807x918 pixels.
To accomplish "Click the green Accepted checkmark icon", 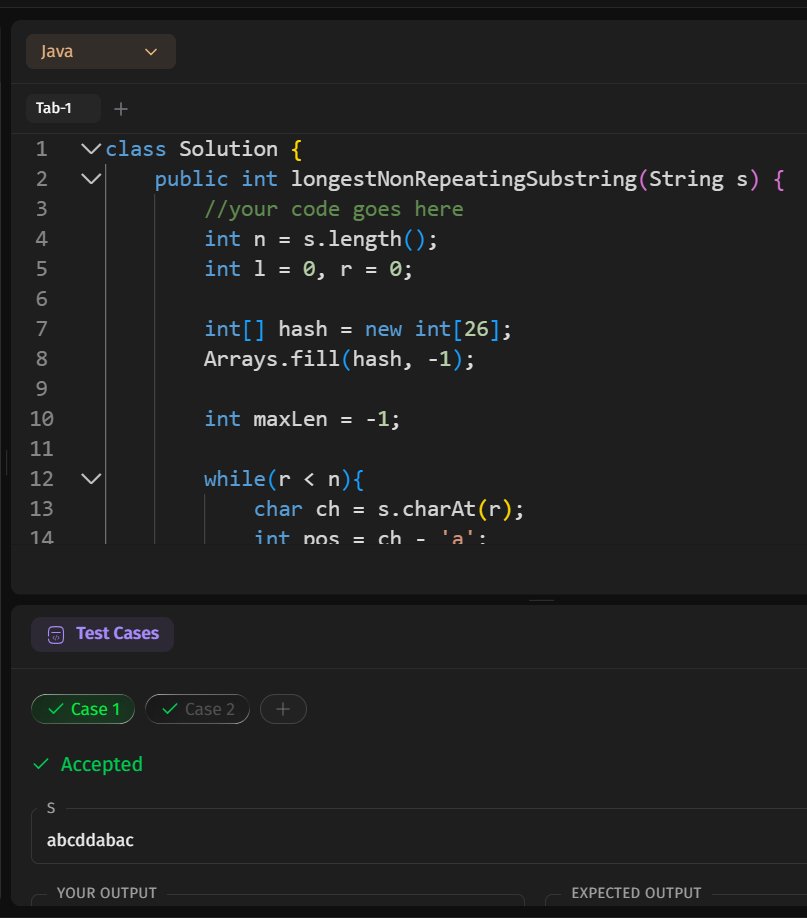I will (41, 764).
